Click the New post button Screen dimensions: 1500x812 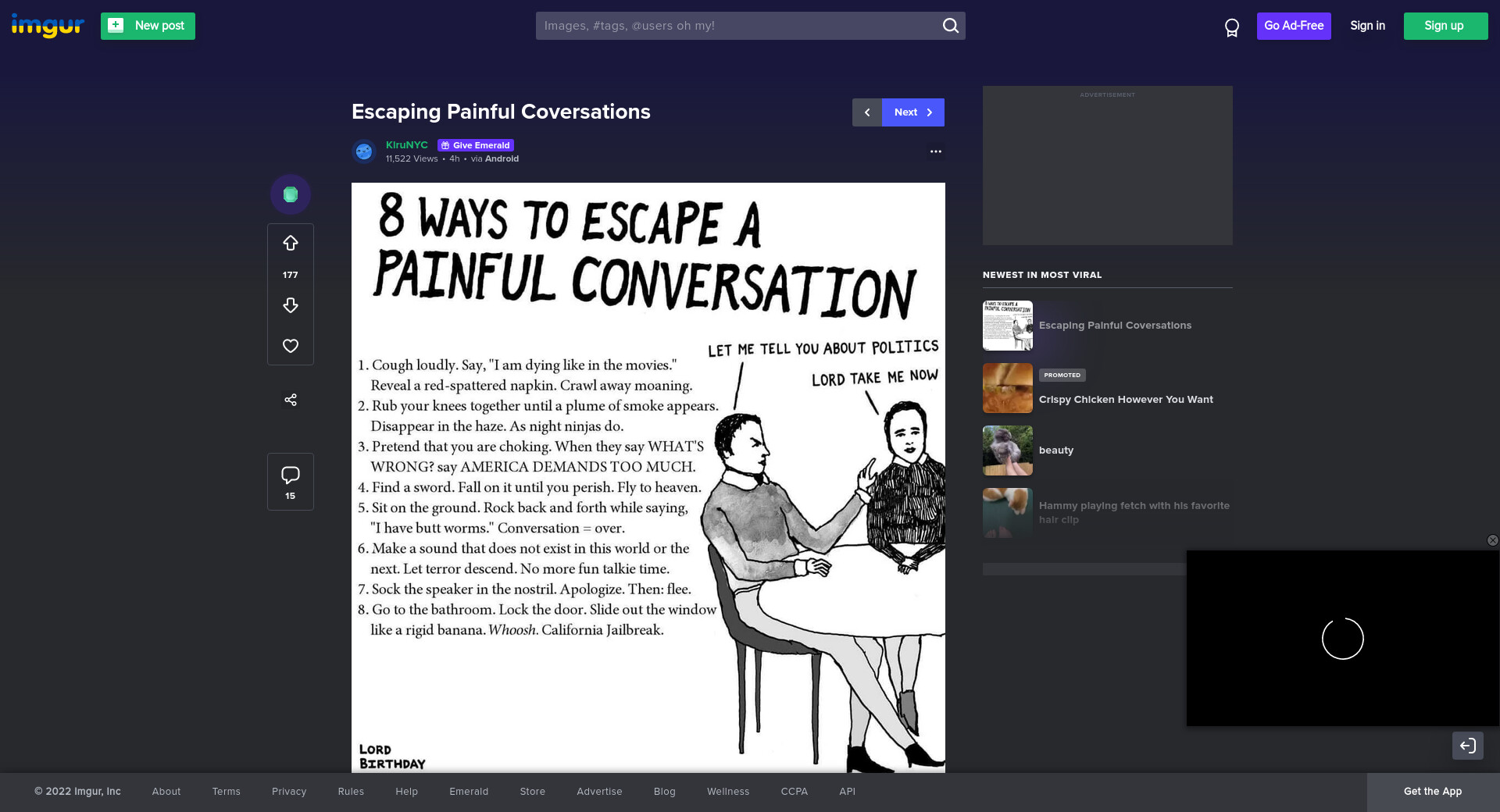[148, 26]
